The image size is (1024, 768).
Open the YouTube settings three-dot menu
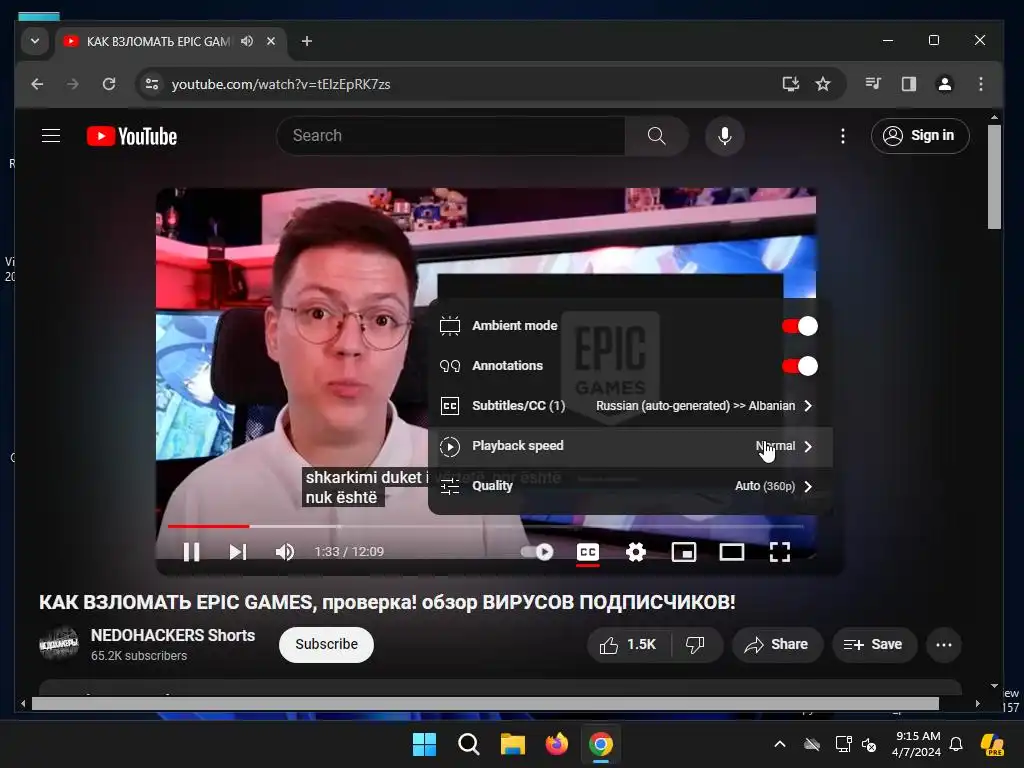(843, 136)
